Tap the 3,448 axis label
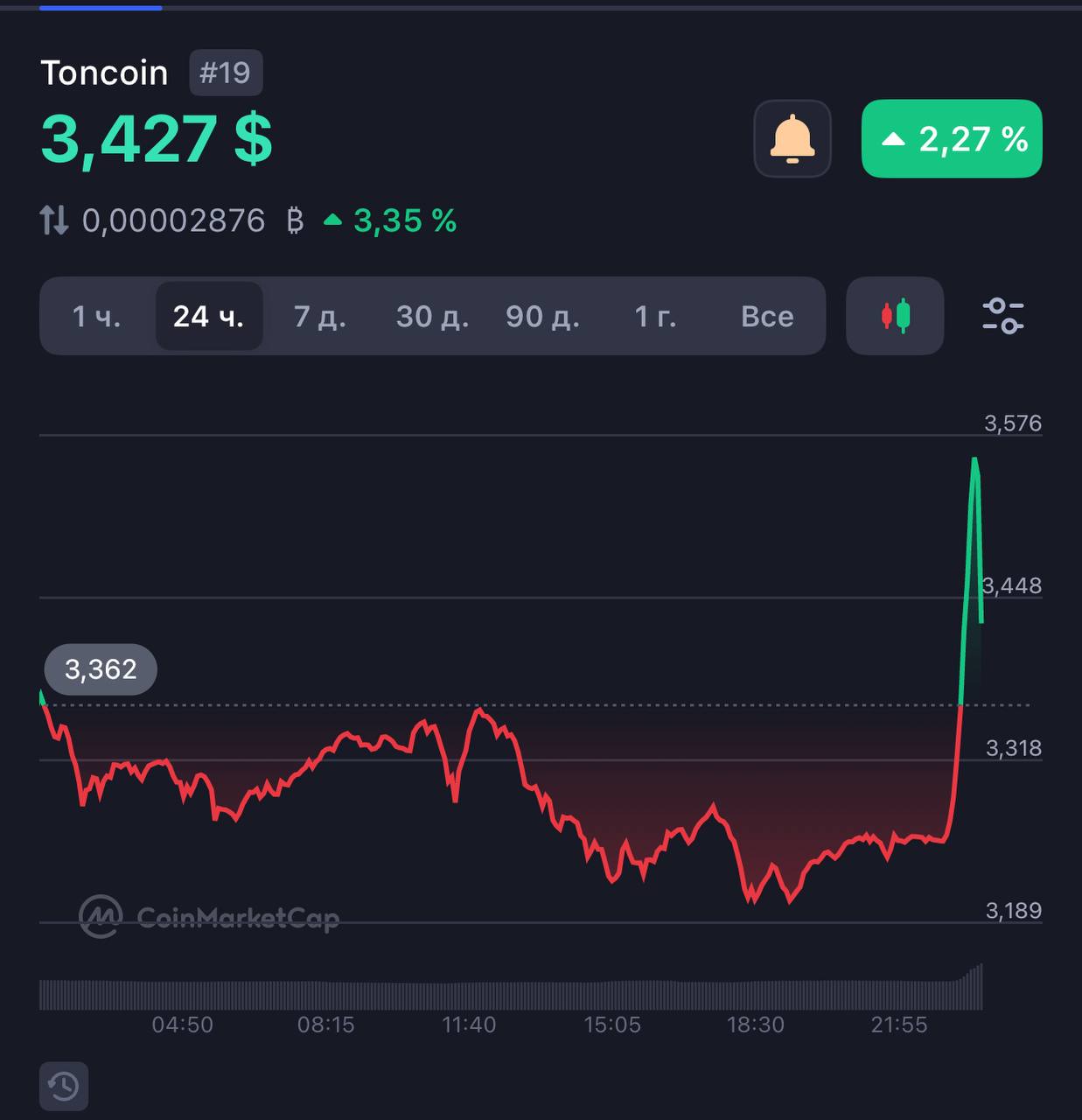This screenshot has width=1082, height=1120. (1013, 585)
